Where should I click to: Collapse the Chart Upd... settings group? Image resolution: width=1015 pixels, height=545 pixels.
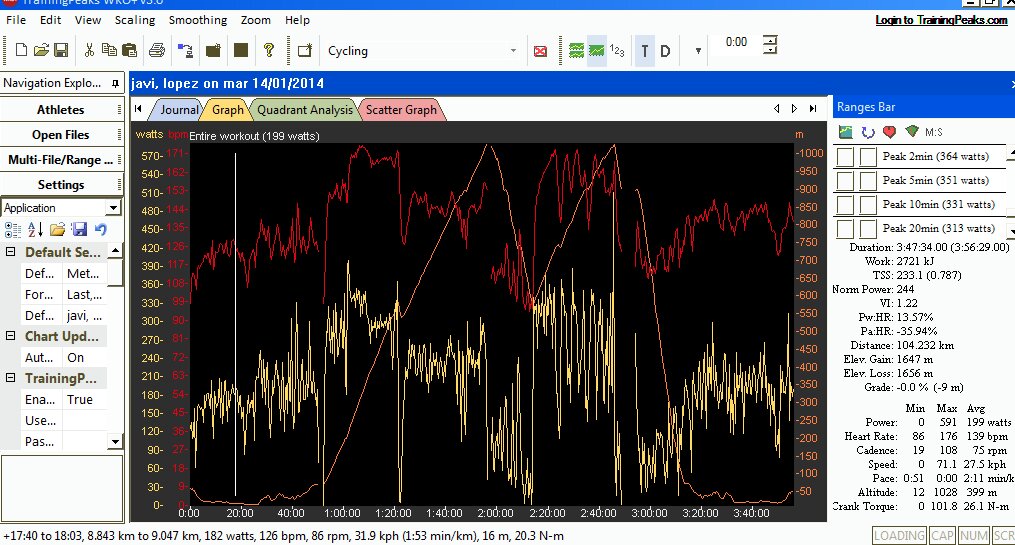(x=10, y=337)
